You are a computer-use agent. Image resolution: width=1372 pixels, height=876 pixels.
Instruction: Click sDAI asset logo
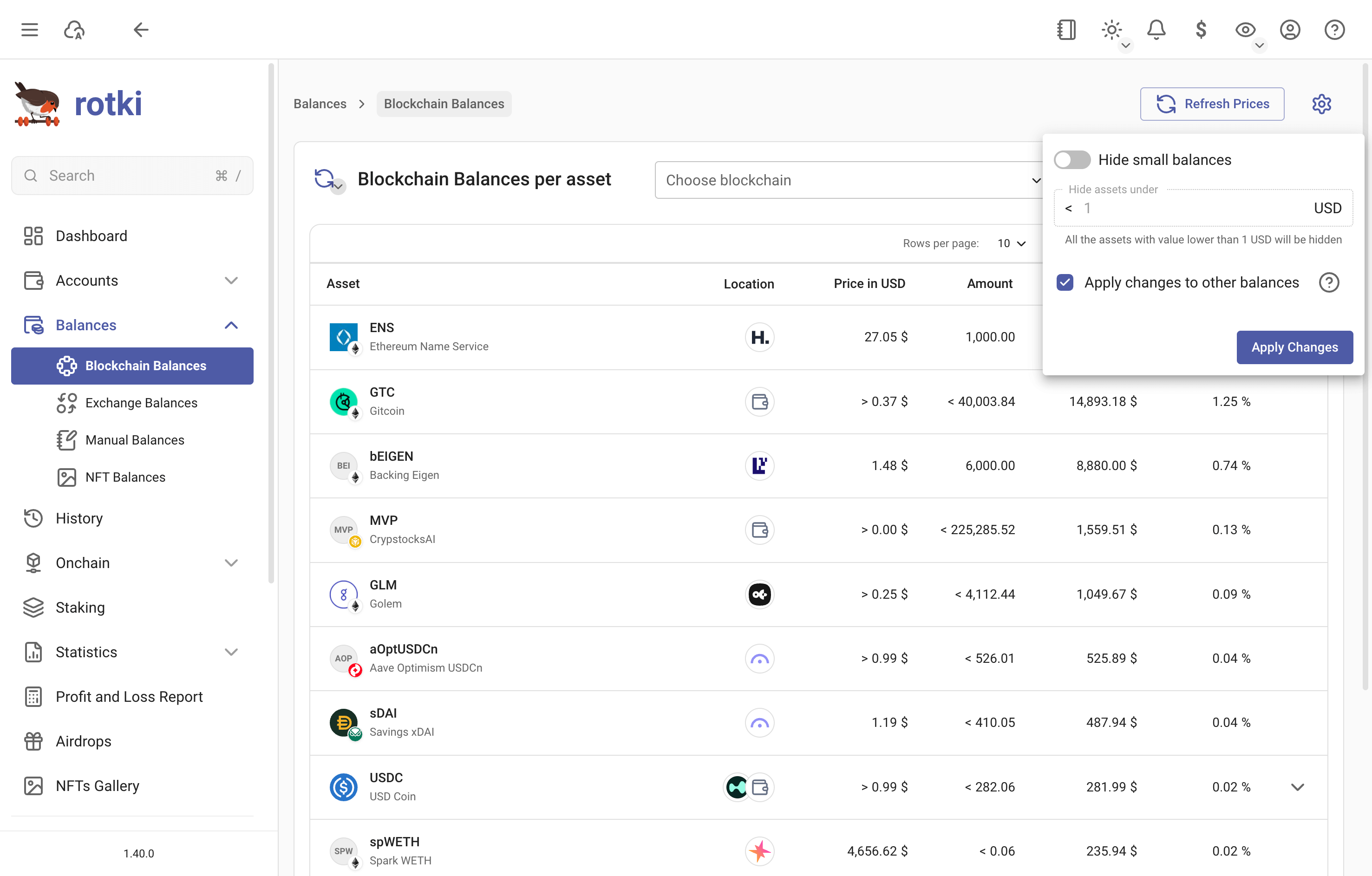344,723
